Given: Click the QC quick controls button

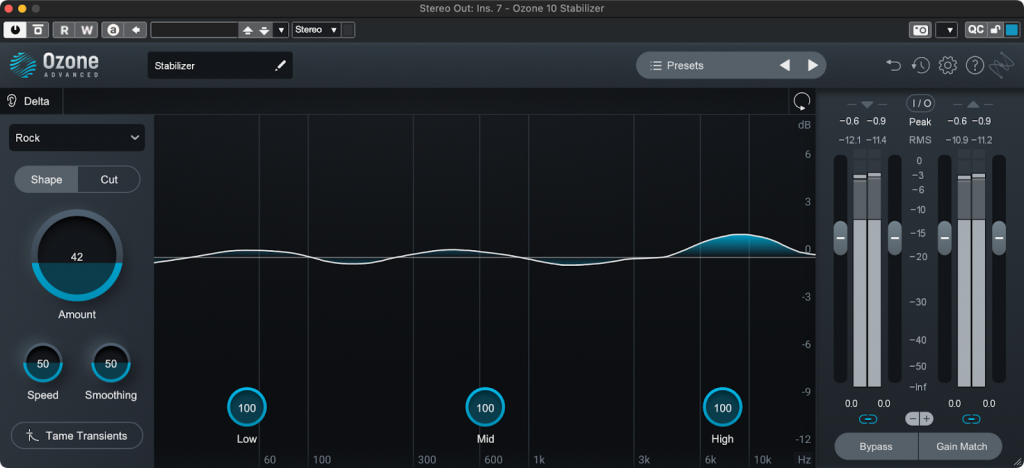Looking at the screenshot, I should [x=976, y=29].
